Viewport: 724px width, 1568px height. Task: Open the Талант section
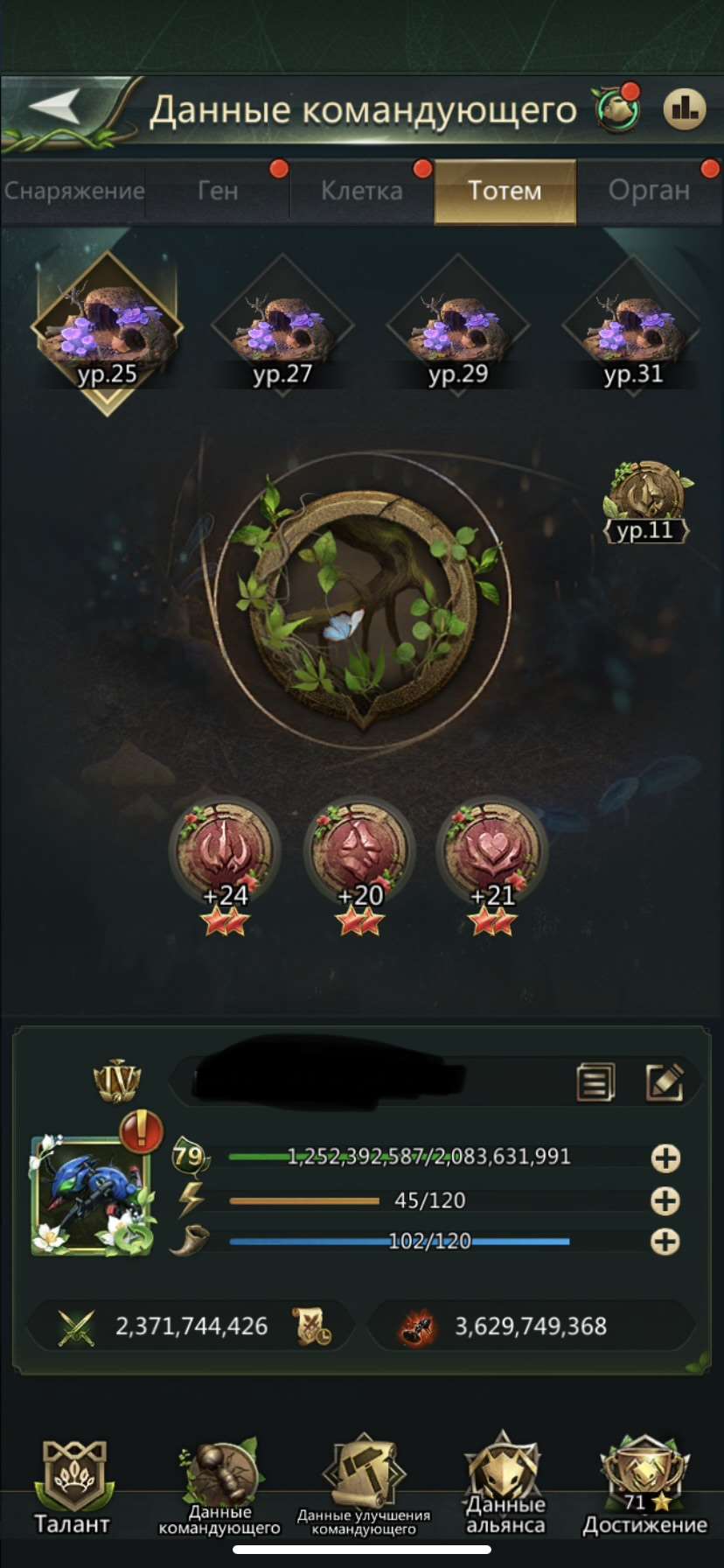73,1487
